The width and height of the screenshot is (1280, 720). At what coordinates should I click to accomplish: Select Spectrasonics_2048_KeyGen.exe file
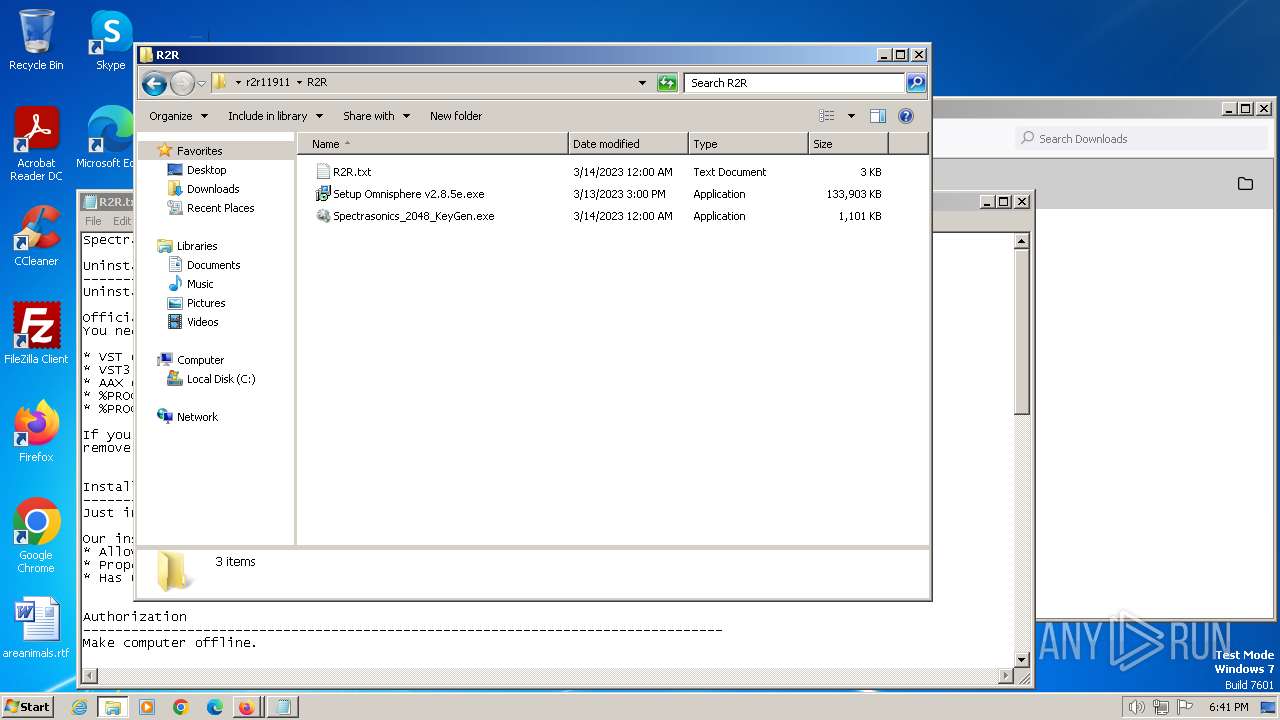pyautogui.click(x=413, y=216)
